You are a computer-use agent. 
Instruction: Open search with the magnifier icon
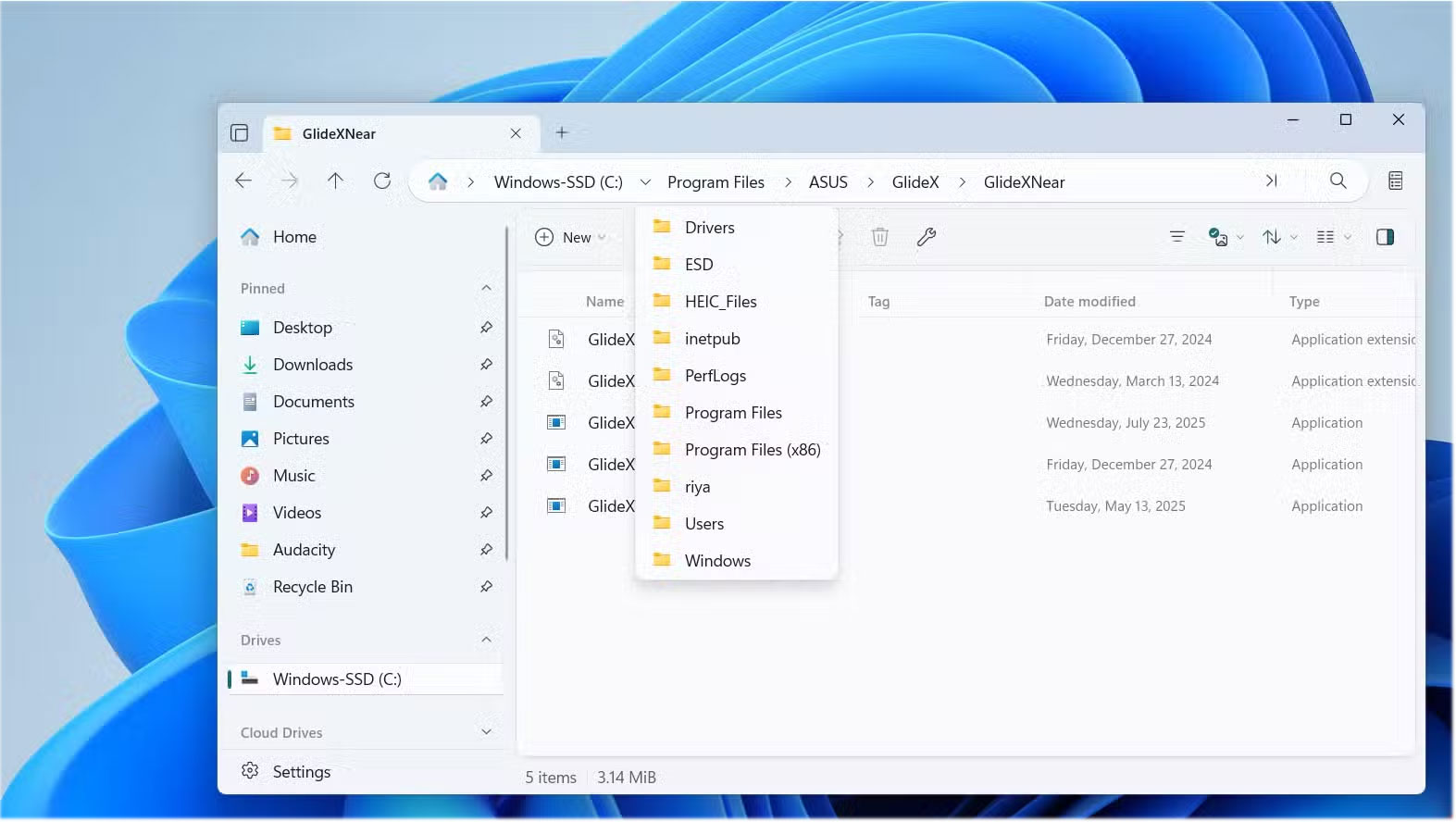(x=1338, y=181)
